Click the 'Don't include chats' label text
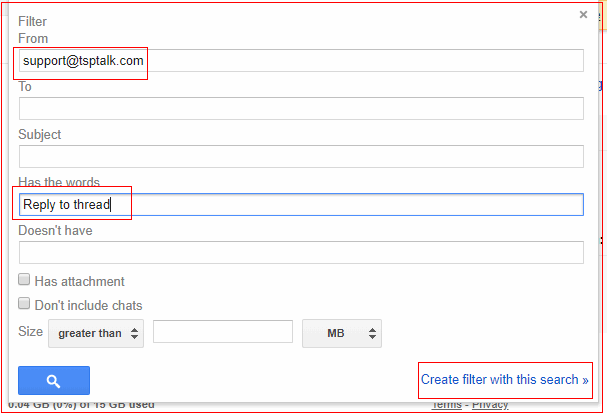Screen dimensions: 607x413 point(88,305)
